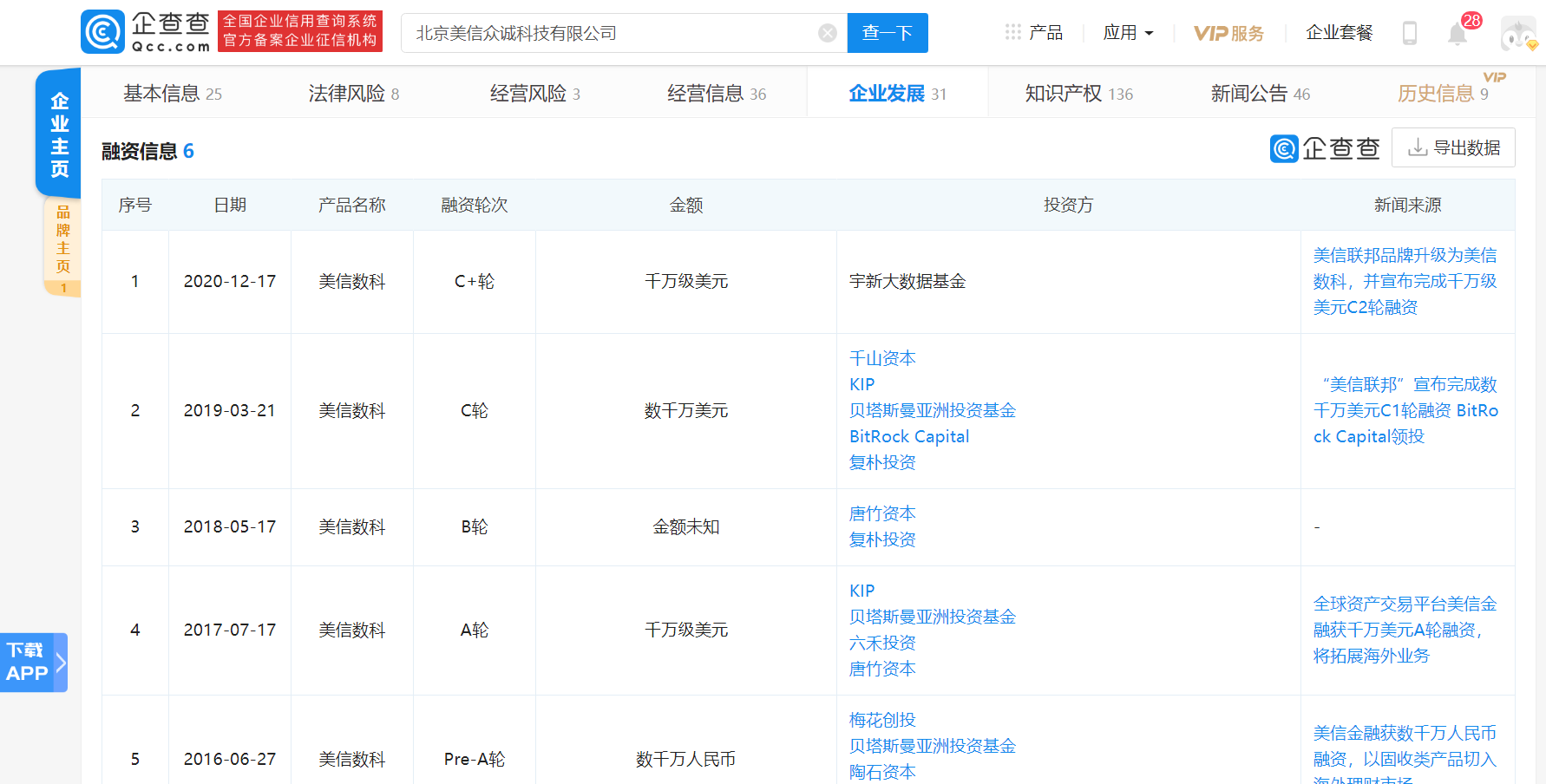Open the 应用 dropdown
1546x784 pixels.
click(1128, 33)
